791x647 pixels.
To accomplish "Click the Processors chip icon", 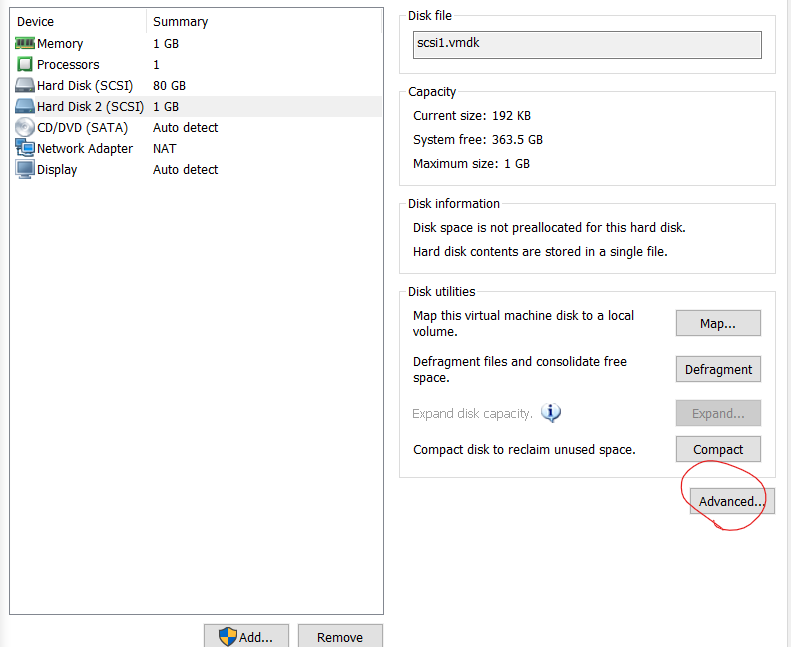I will pos(25,65).
